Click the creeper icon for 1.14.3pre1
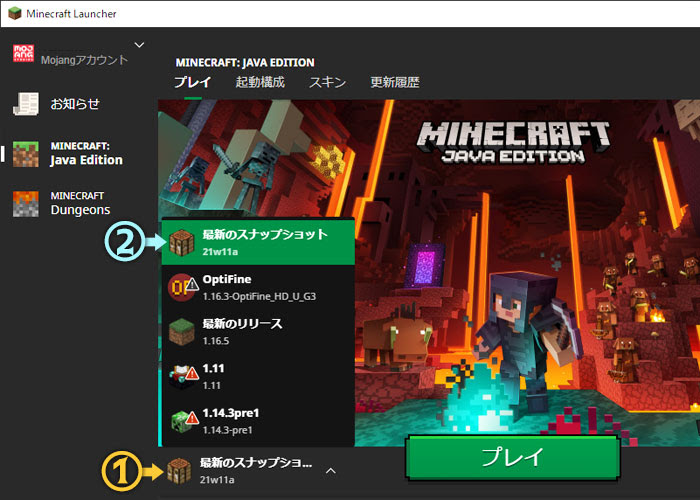This screenshot has width=700, height=500. pos(184,421)
